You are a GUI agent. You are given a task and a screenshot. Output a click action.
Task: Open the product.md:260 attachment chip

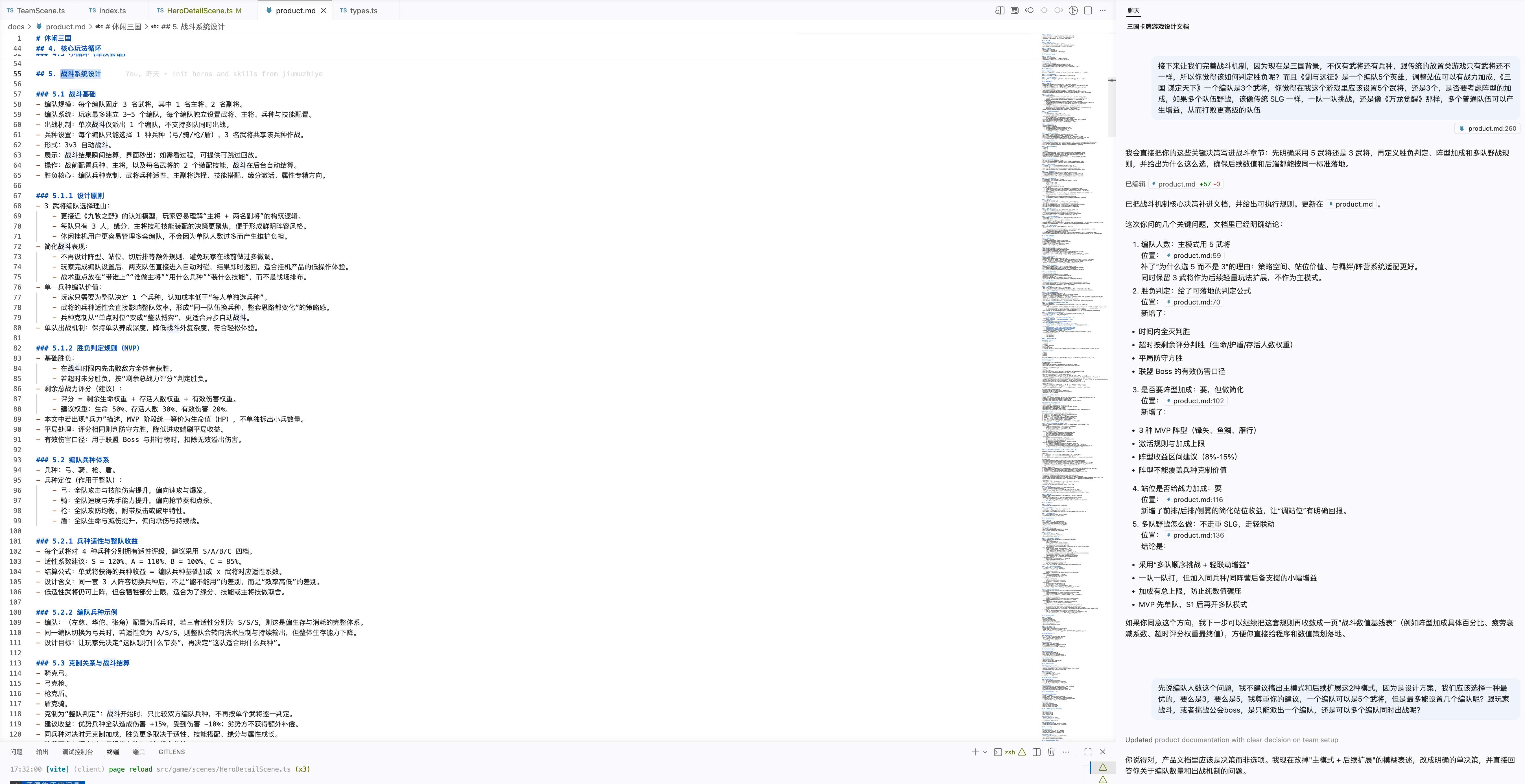click(x=1487, y=128)
